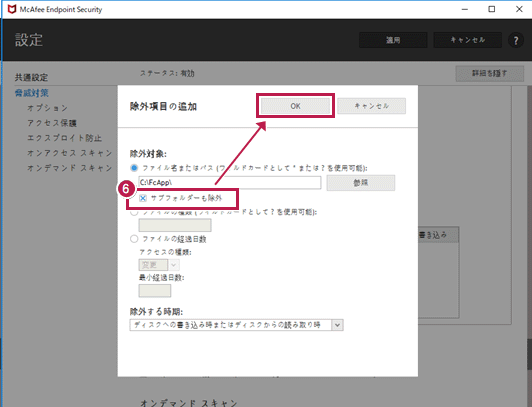Maximize the McAfee window
The height and width of the screenshot is (407, 532).
click(x=492, y=9)
